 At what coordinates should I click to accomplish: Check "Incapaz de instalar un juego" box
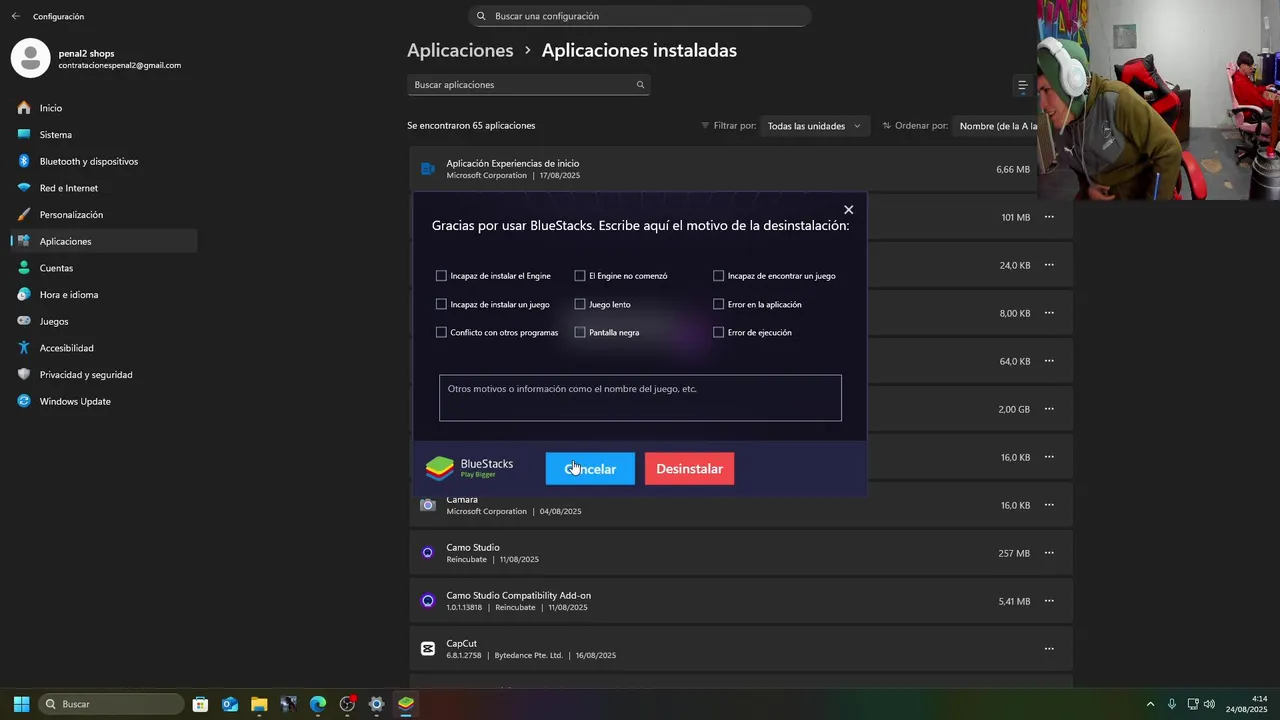[441, 304]
